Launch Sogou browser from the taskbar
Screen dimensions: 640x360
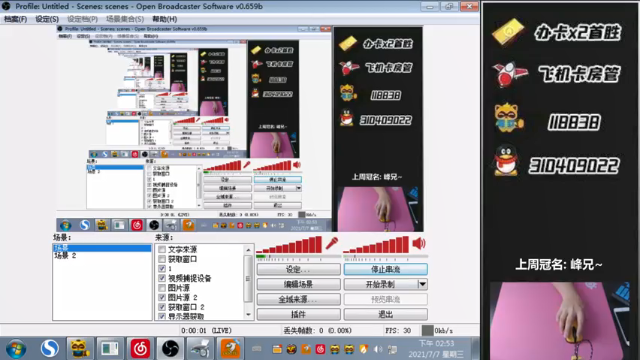(x=49, y=349)
